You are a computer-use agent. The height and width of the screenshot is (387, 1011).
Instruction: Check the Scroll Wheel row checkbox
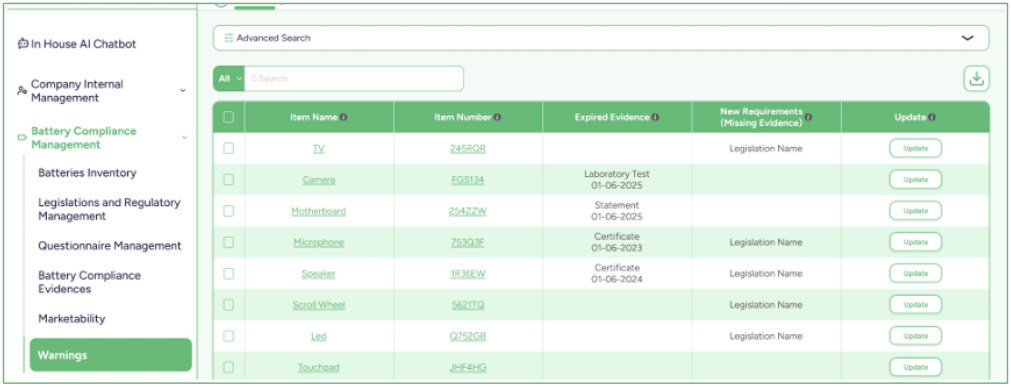pyautogui.click(x=228, y=305)
